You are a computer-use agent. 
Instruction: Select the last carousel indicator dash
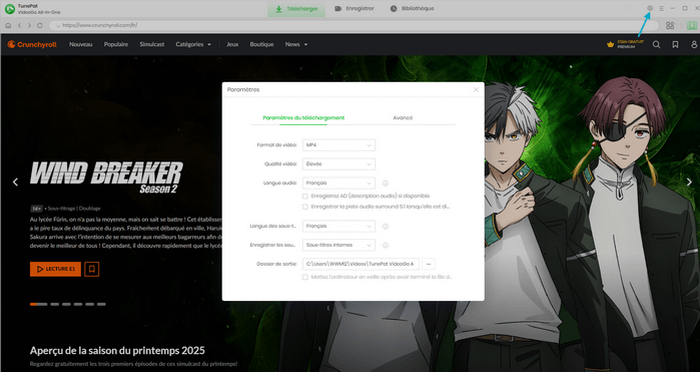click(x=101, y=304)
